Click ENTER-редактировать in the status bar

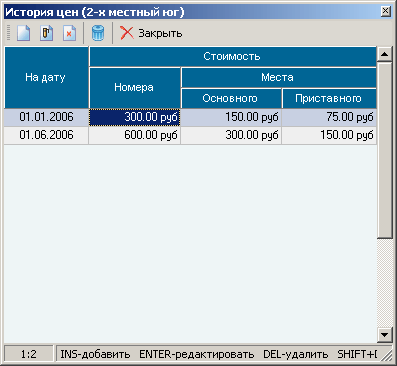197,354
